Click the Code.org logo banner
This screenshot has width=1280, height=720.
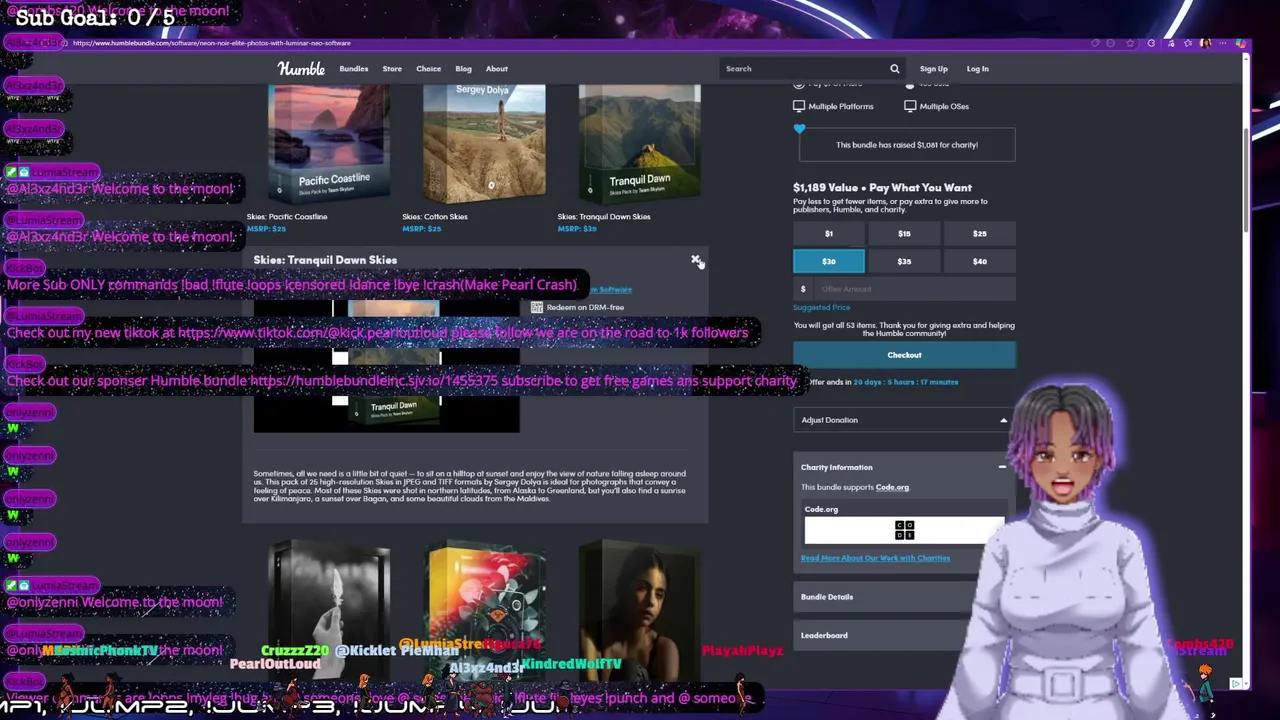coord(904,530)
